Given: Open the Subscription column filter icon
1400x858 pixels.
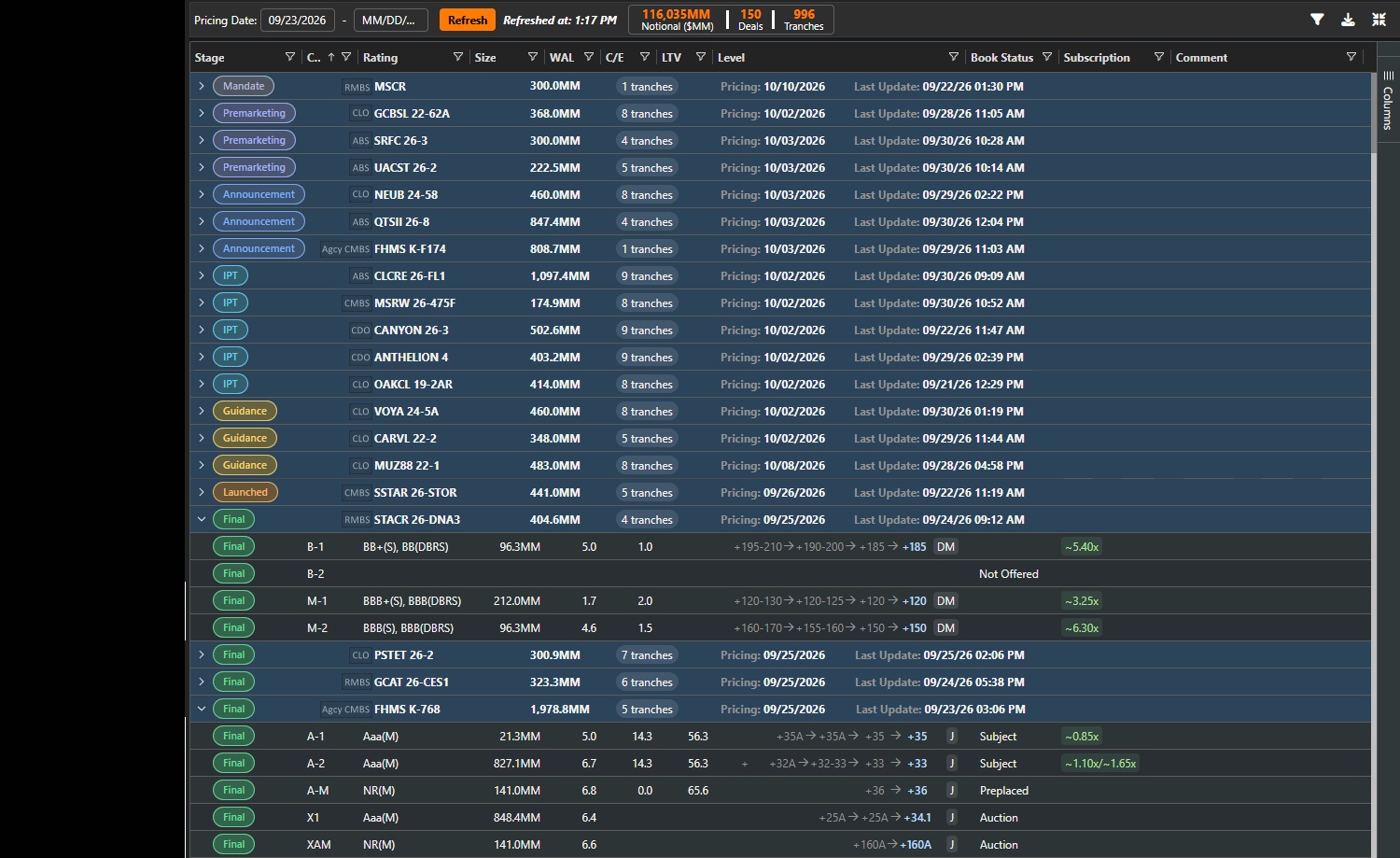Looking at the screenshot, I should tap(1158, 57).
